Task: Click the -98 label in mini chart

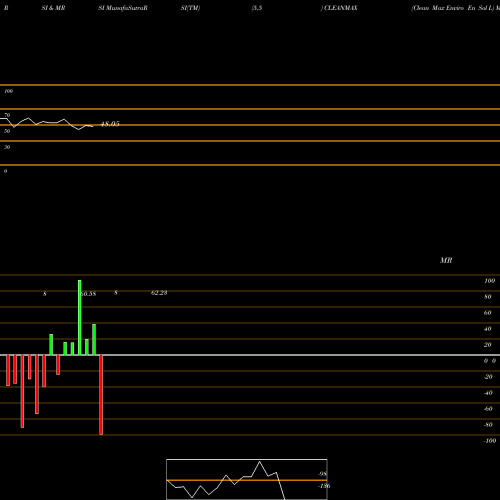Action: [x=322, y=474]
